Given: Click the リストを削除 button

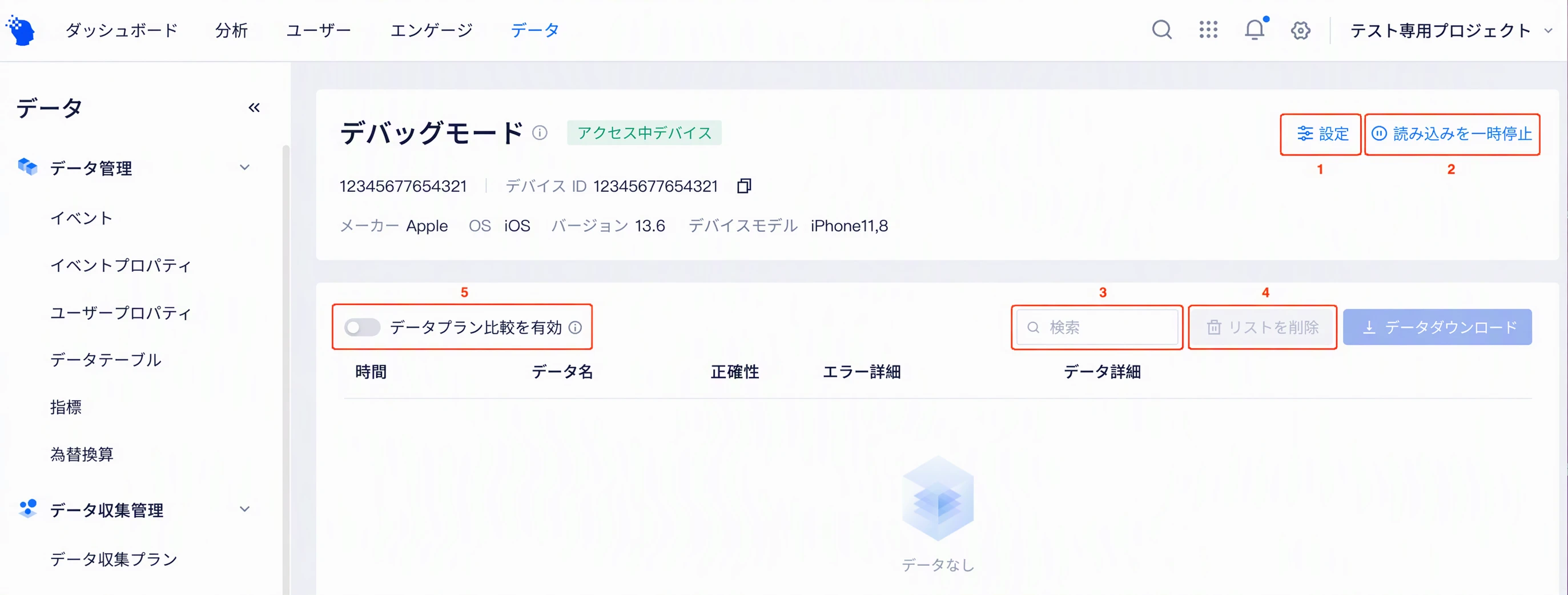Looking at the screenshot, I should tap(1263, 327).
